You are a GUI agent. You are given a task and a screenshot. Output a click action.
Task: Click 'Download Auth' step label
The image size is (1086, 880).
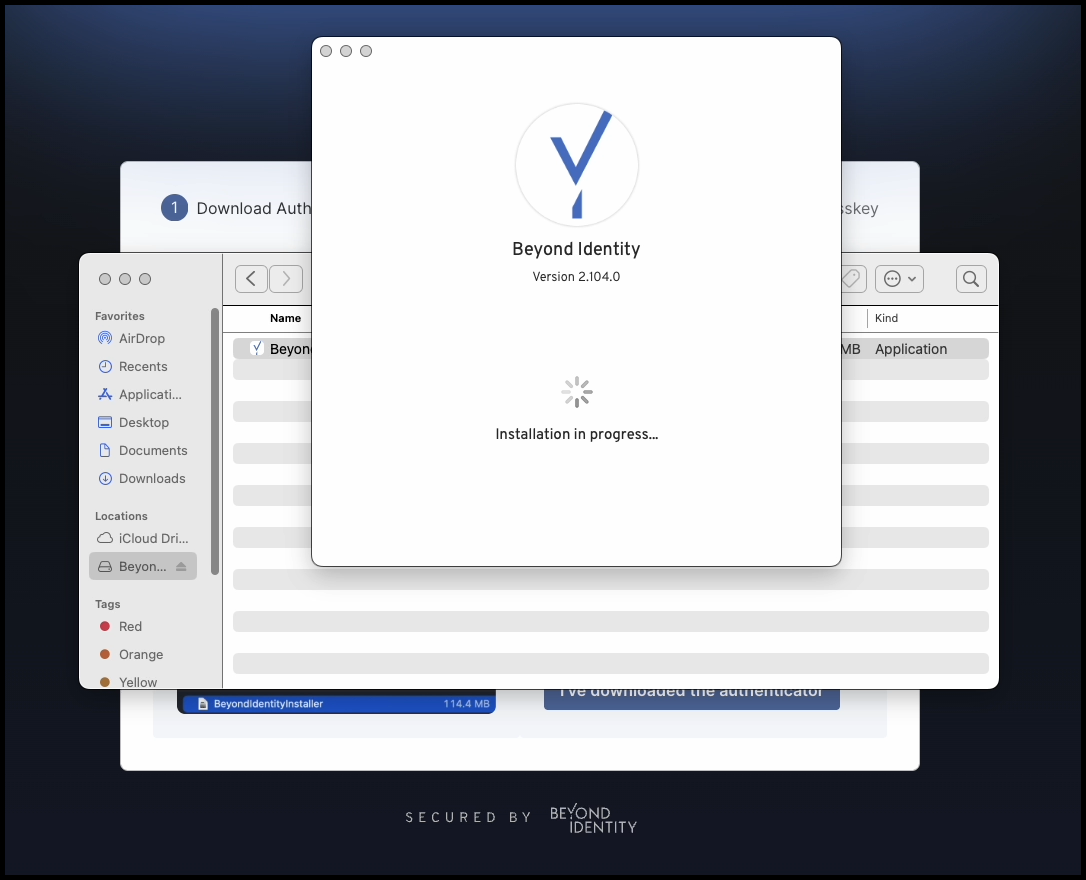pyautogui.click(x=253, y=208)
